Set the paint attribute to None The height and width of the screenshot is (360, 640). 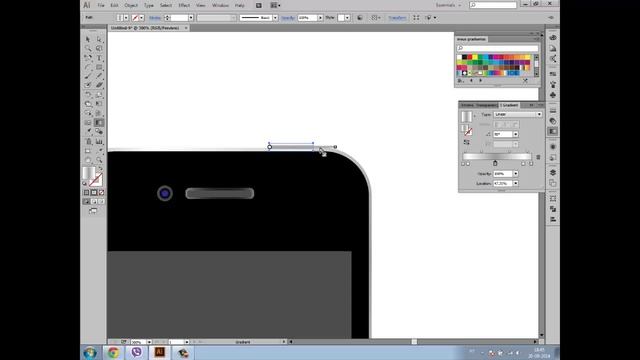[x=101, y=192]
